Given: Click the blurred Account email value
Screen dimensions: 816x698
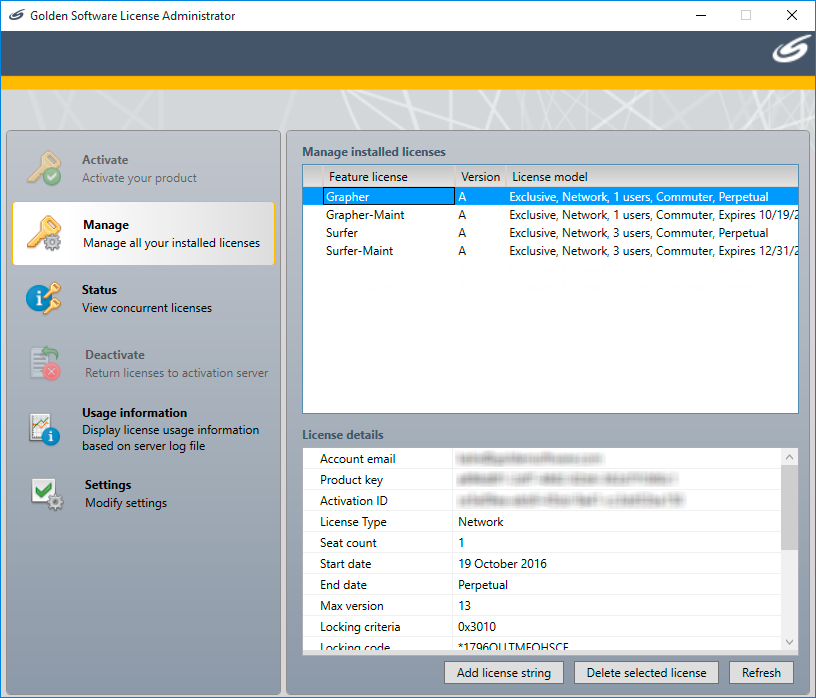Looking at the screenshot, I should 529,459.
